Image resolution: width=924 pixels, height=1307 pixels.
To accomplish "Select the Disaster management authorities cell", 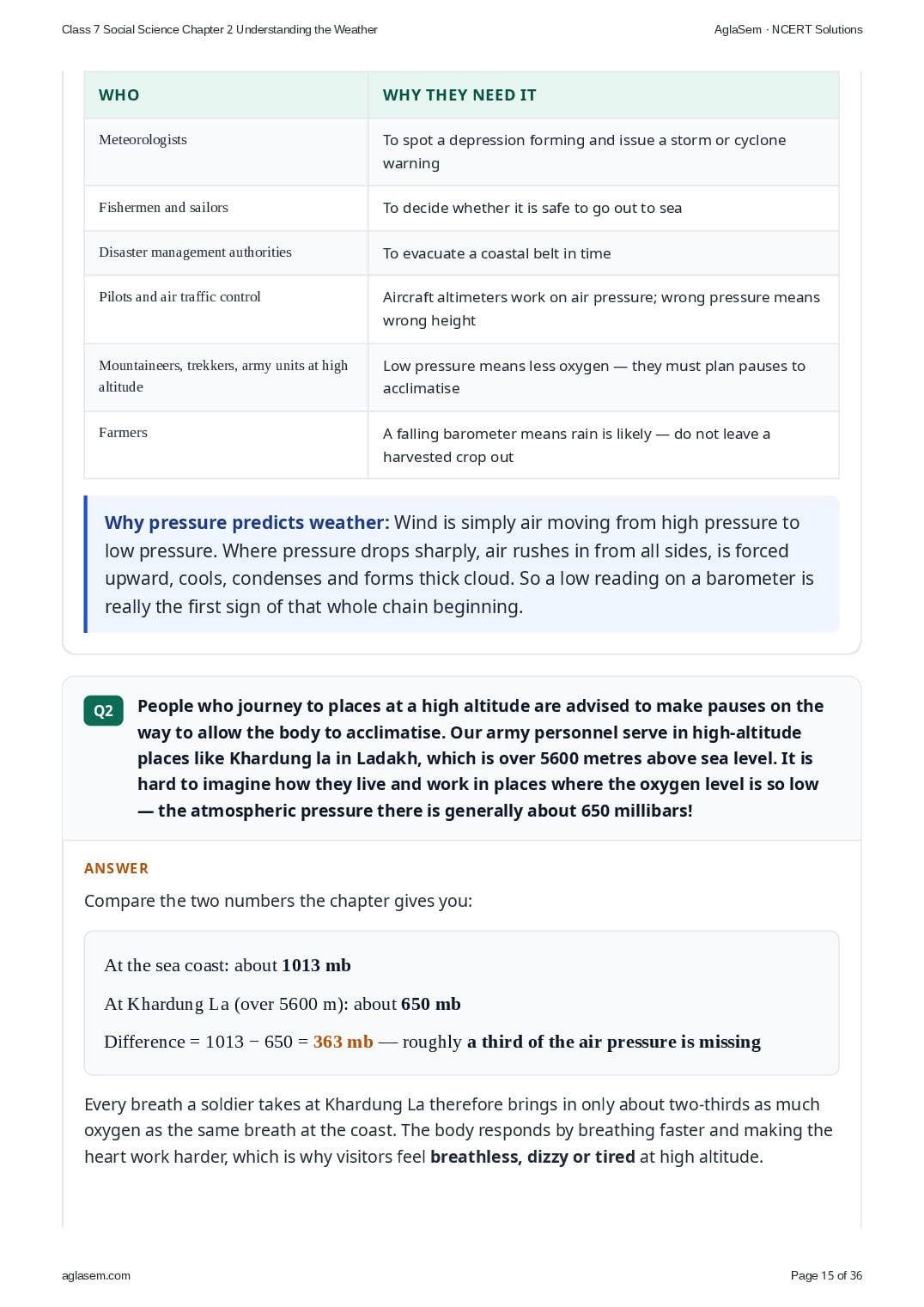I will (x=226, y=252).
